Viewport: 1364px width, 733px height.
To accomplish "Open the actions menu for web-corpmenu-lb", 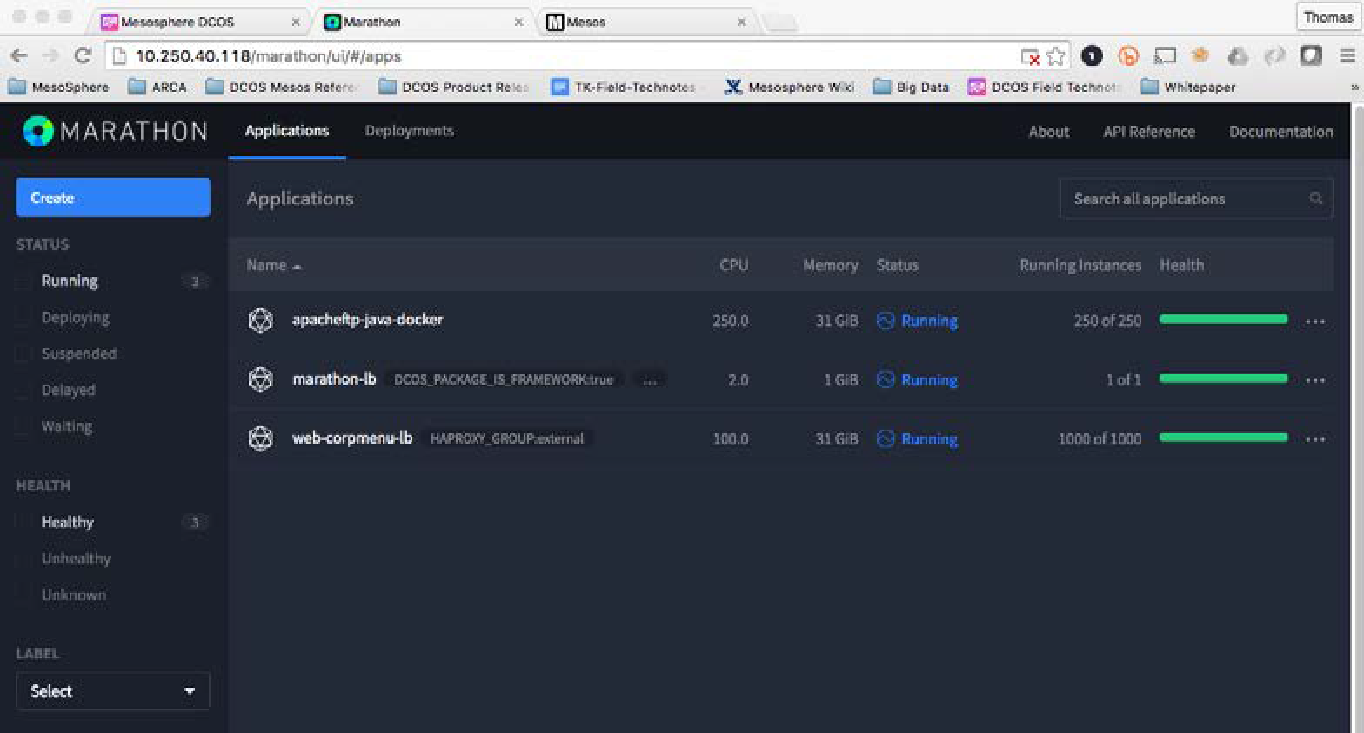I will 1315,440.
